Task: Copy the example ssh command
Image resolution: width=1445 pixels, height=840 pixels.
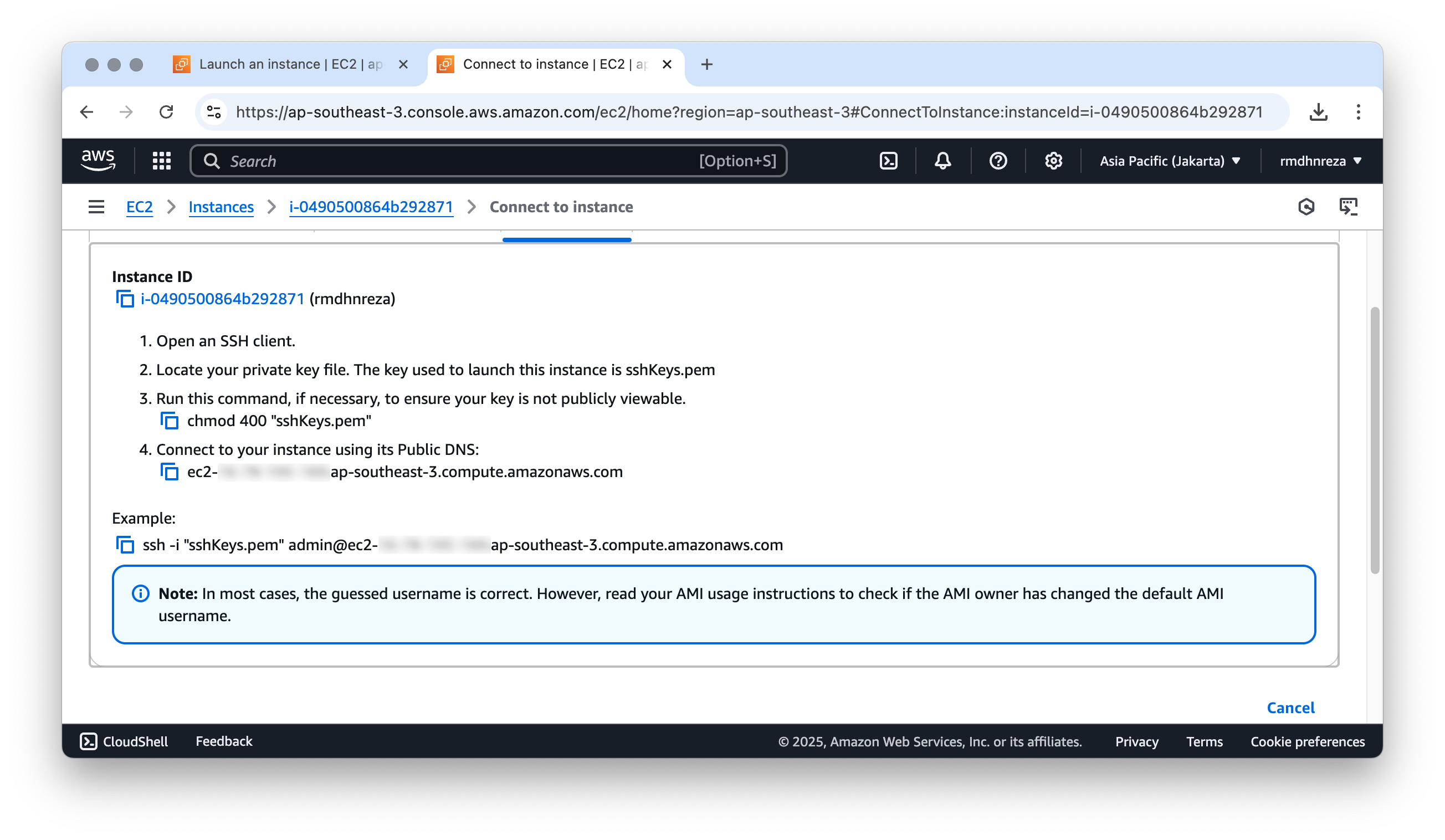Action: tap(125, 545)
